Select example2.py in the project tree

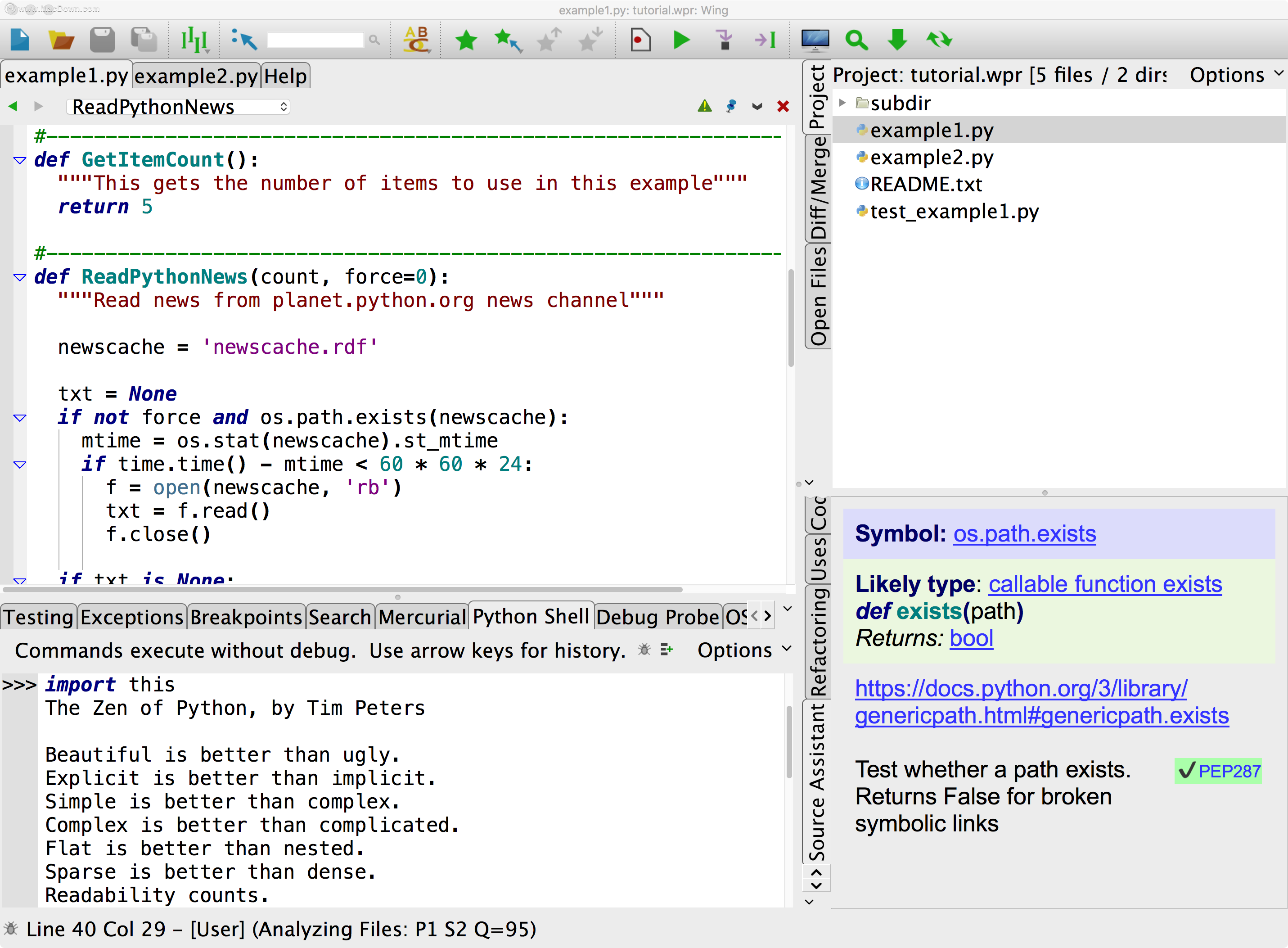click(x=1058, y=157)
